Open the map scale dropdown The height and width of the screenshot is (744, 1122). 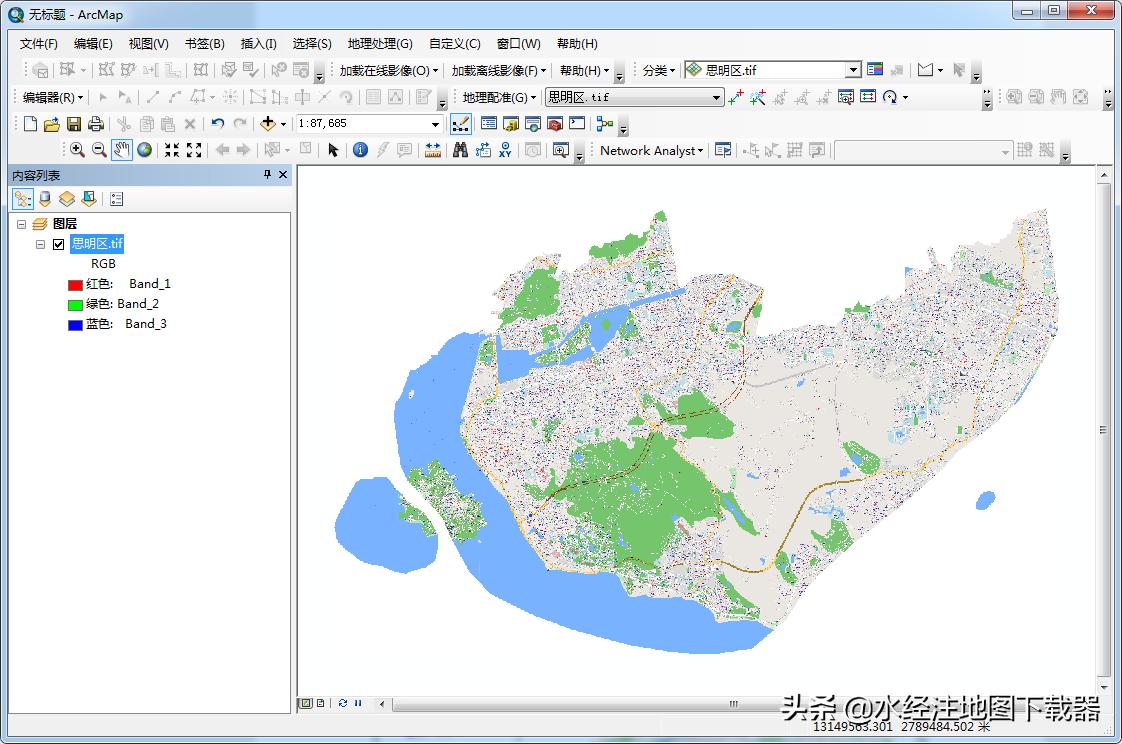(435, 124)
